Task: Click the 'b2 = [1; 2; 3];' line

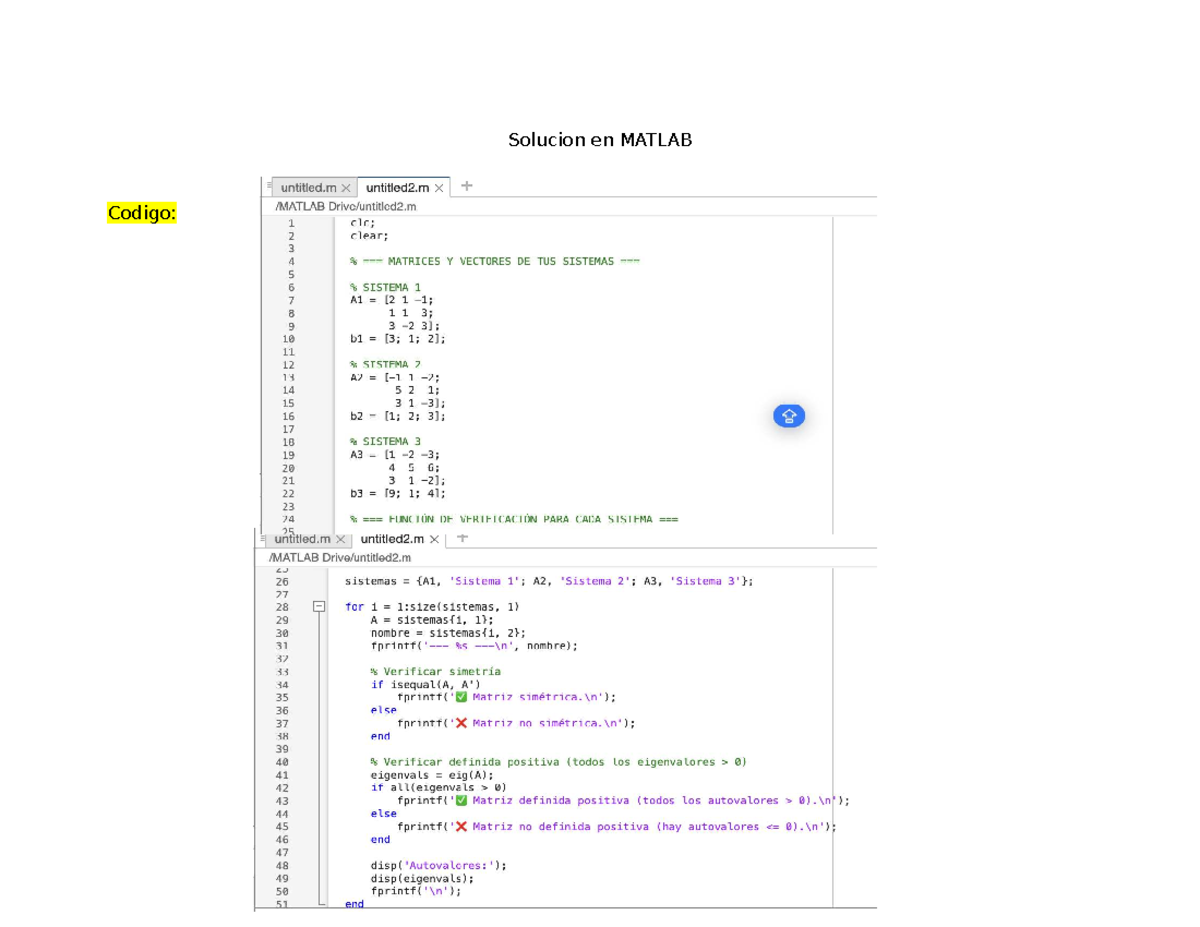Action: tap(398, 416)
